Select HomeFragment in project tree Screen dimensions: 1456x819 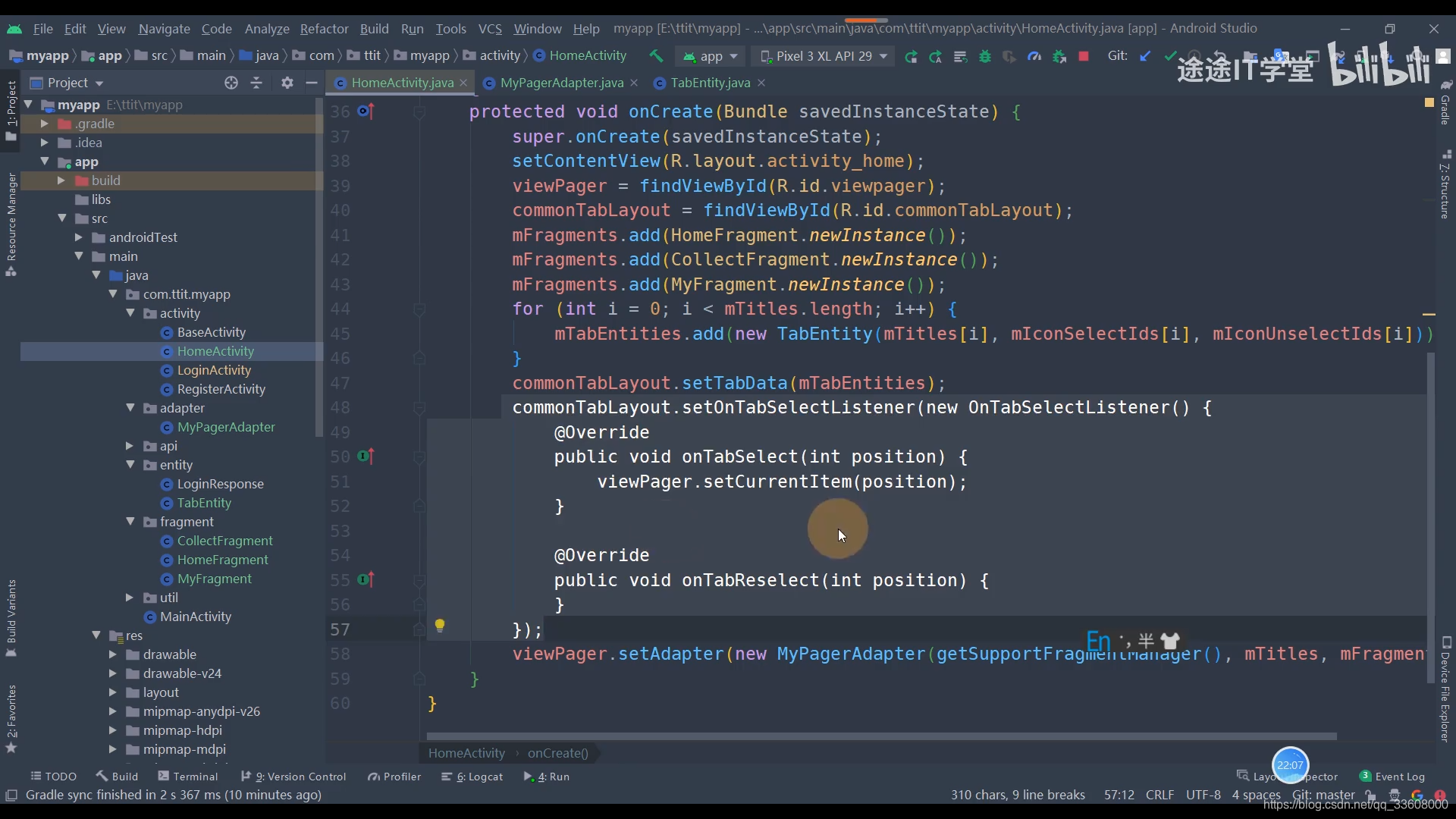pyautogui.click(x=222, y=559)
